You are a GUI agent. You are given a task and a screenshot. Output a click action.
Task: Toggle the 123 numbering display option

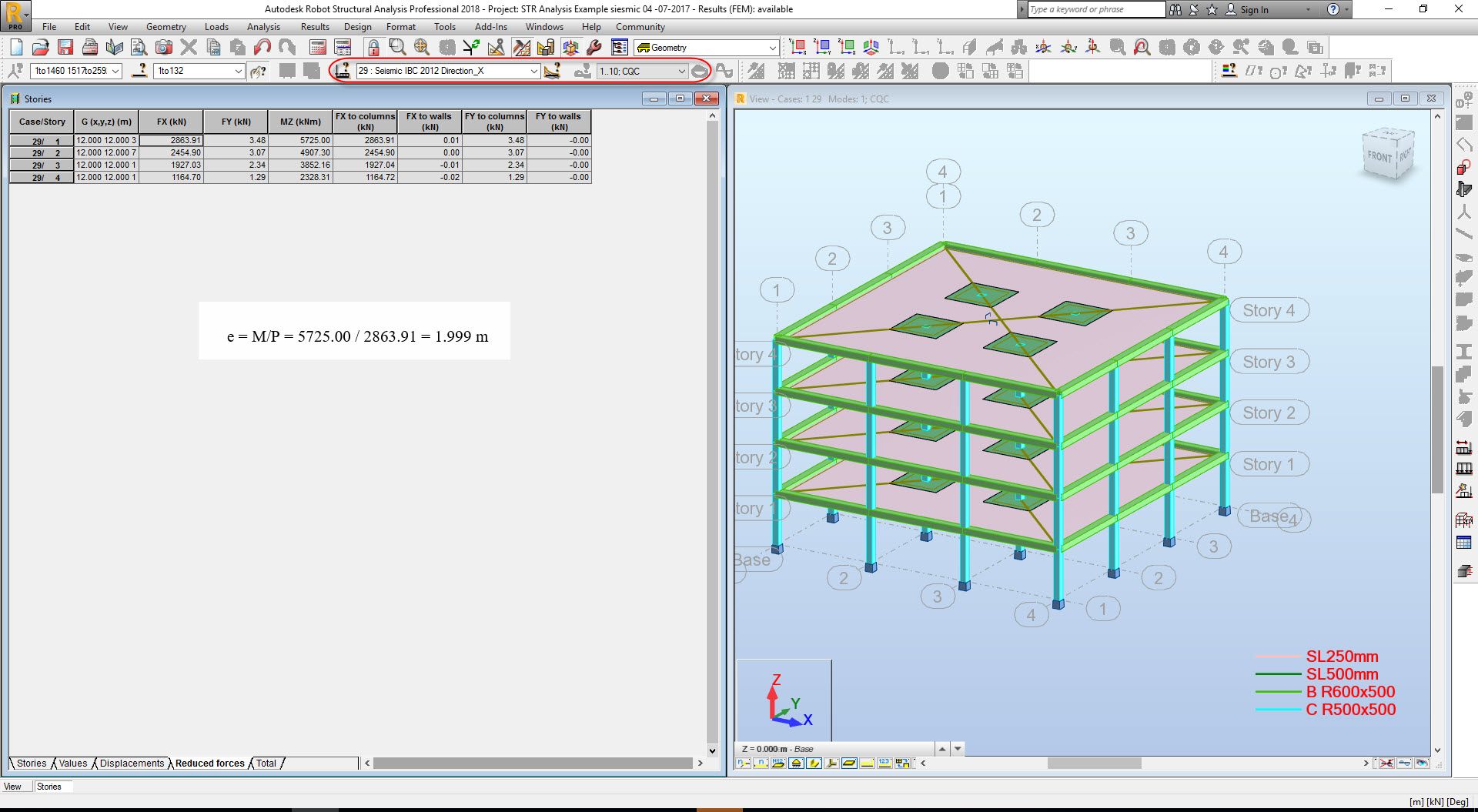point(885,763)
